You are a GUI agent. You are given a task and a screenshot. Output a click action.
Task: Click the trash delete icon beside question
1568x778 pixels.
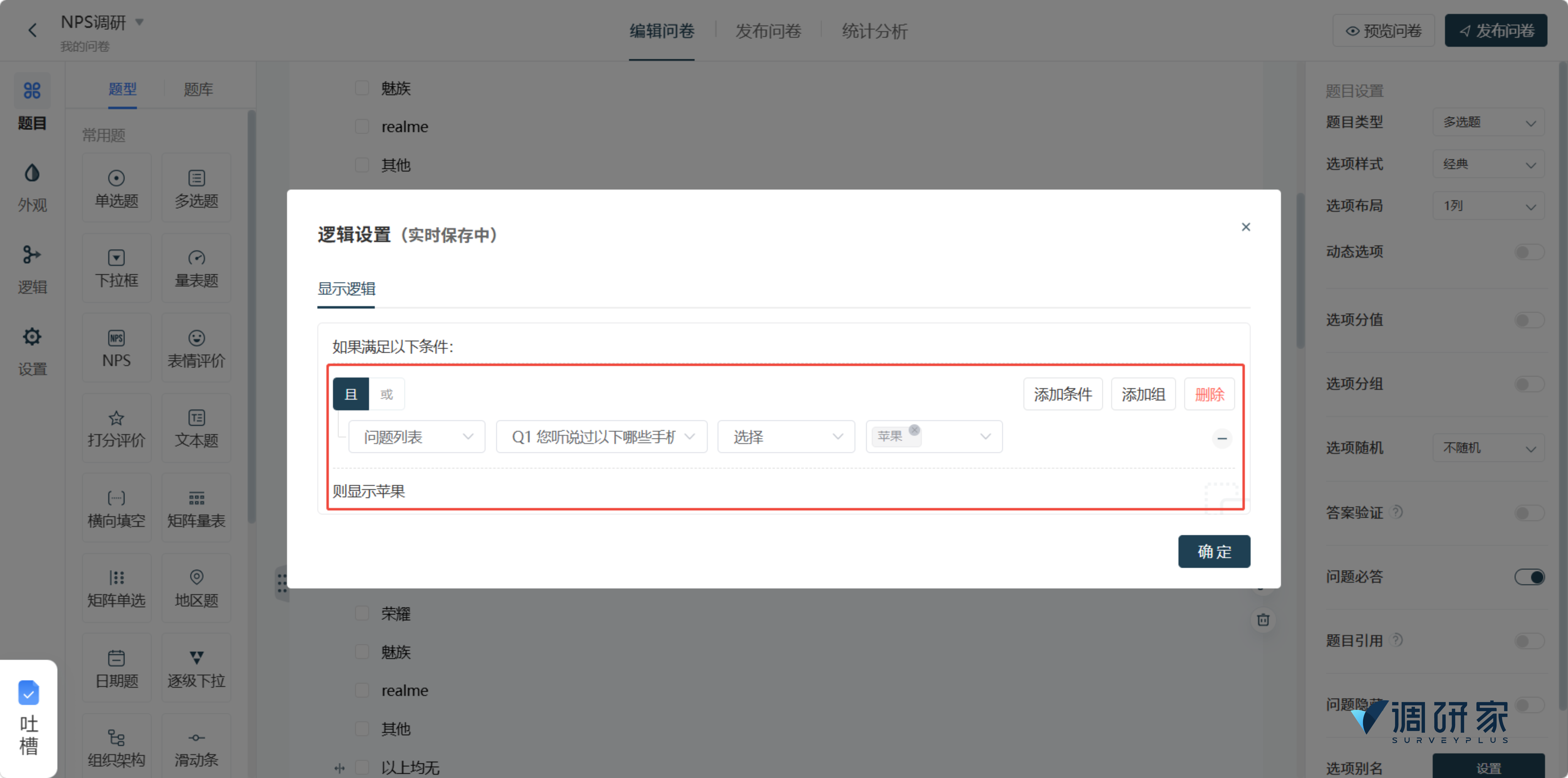1263,620
